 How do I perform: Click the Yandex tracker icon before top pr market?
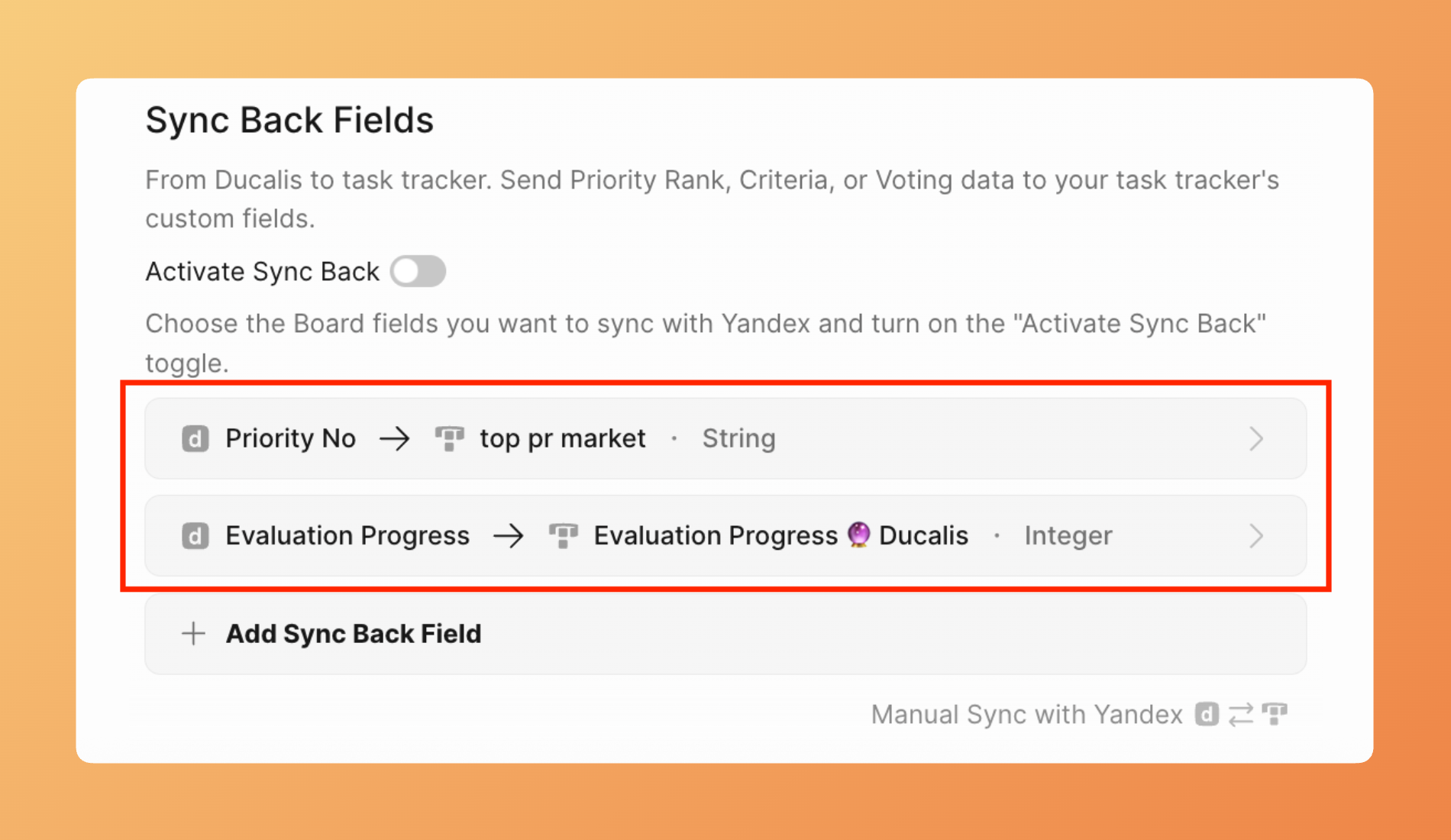(x=449, y=439)
